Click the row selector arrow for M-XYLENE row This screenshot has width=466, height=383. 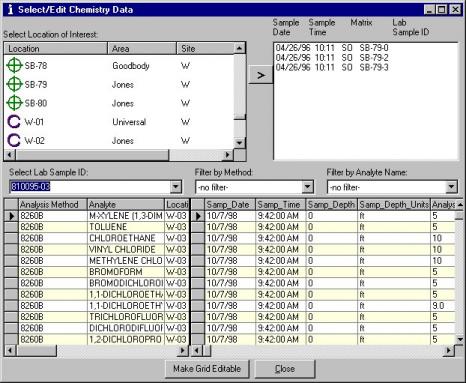tap(11, 216)
